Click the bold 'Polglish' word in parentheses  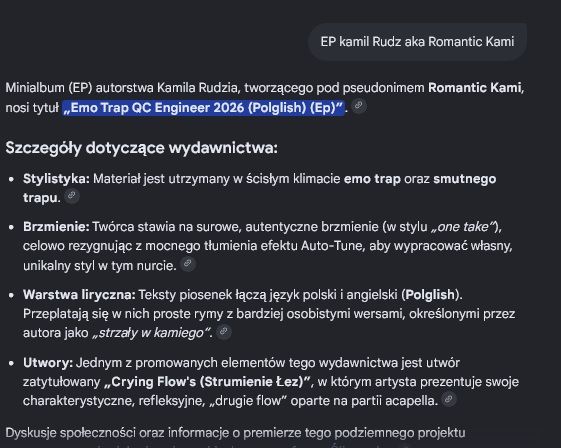tap(430, 294)
